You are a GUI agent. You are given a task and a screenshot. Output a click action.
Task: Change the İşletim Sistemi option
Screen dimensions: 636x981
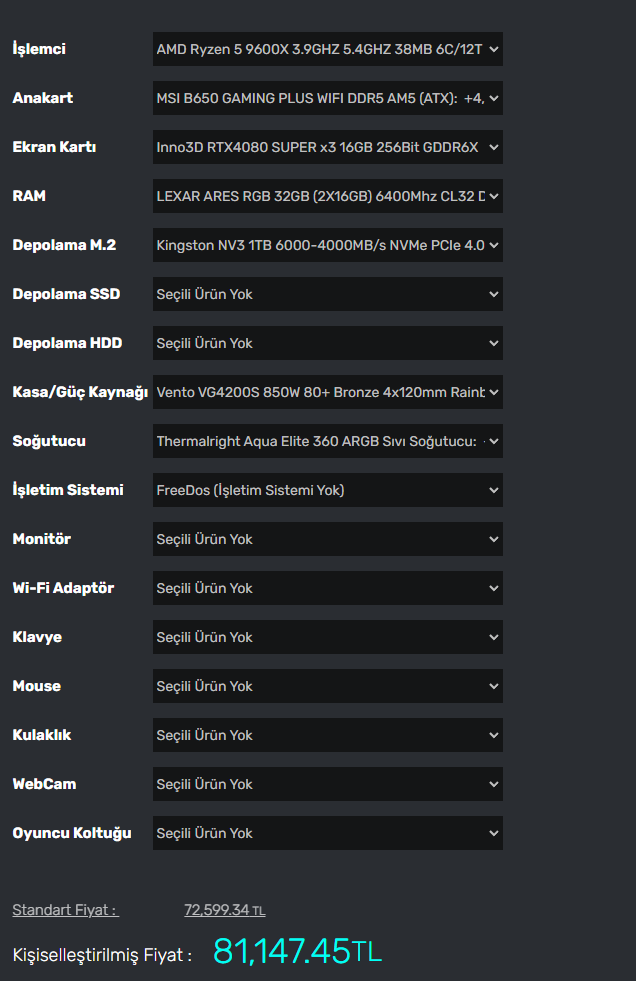(327, 490)
